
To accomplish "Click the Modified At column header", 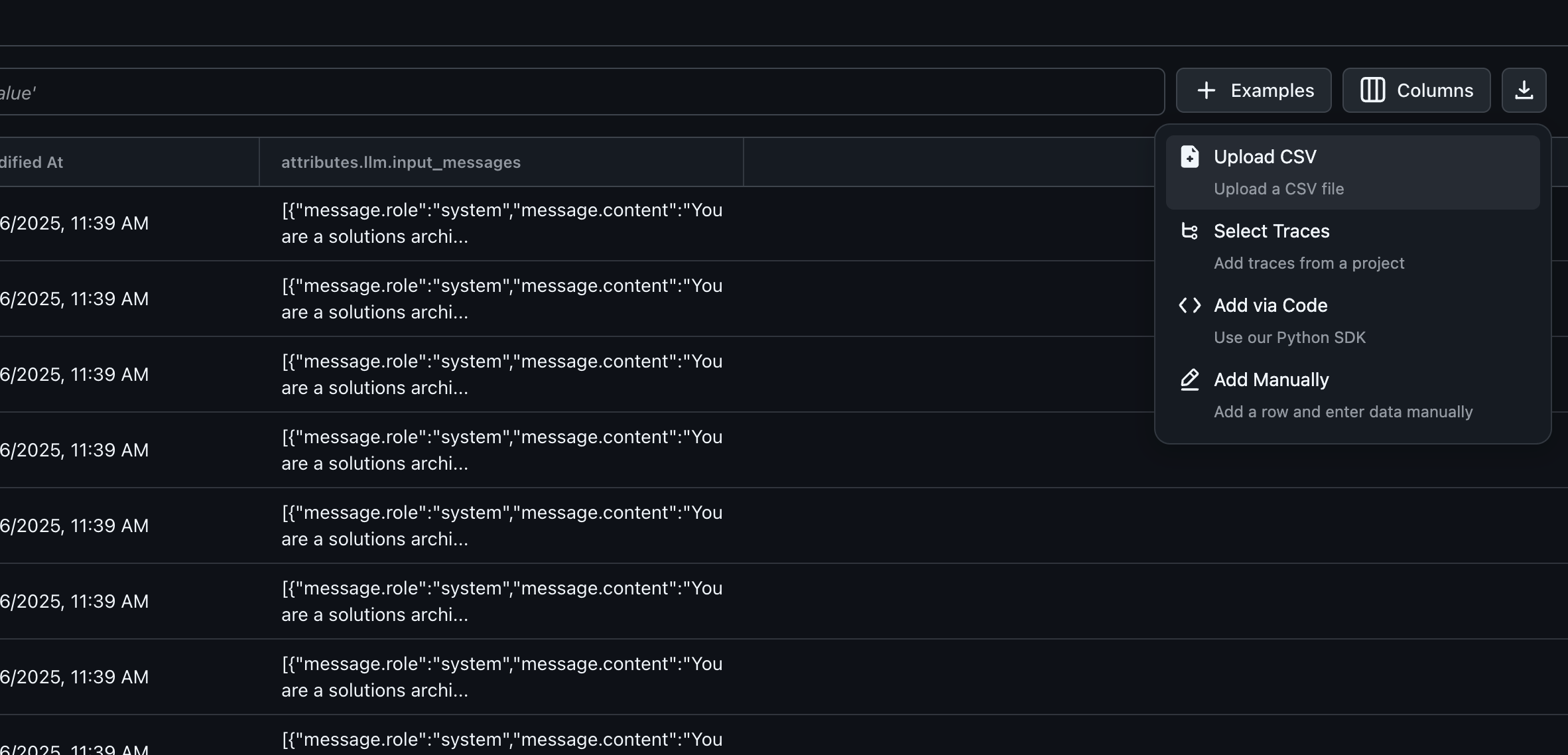I will [32, 163].
